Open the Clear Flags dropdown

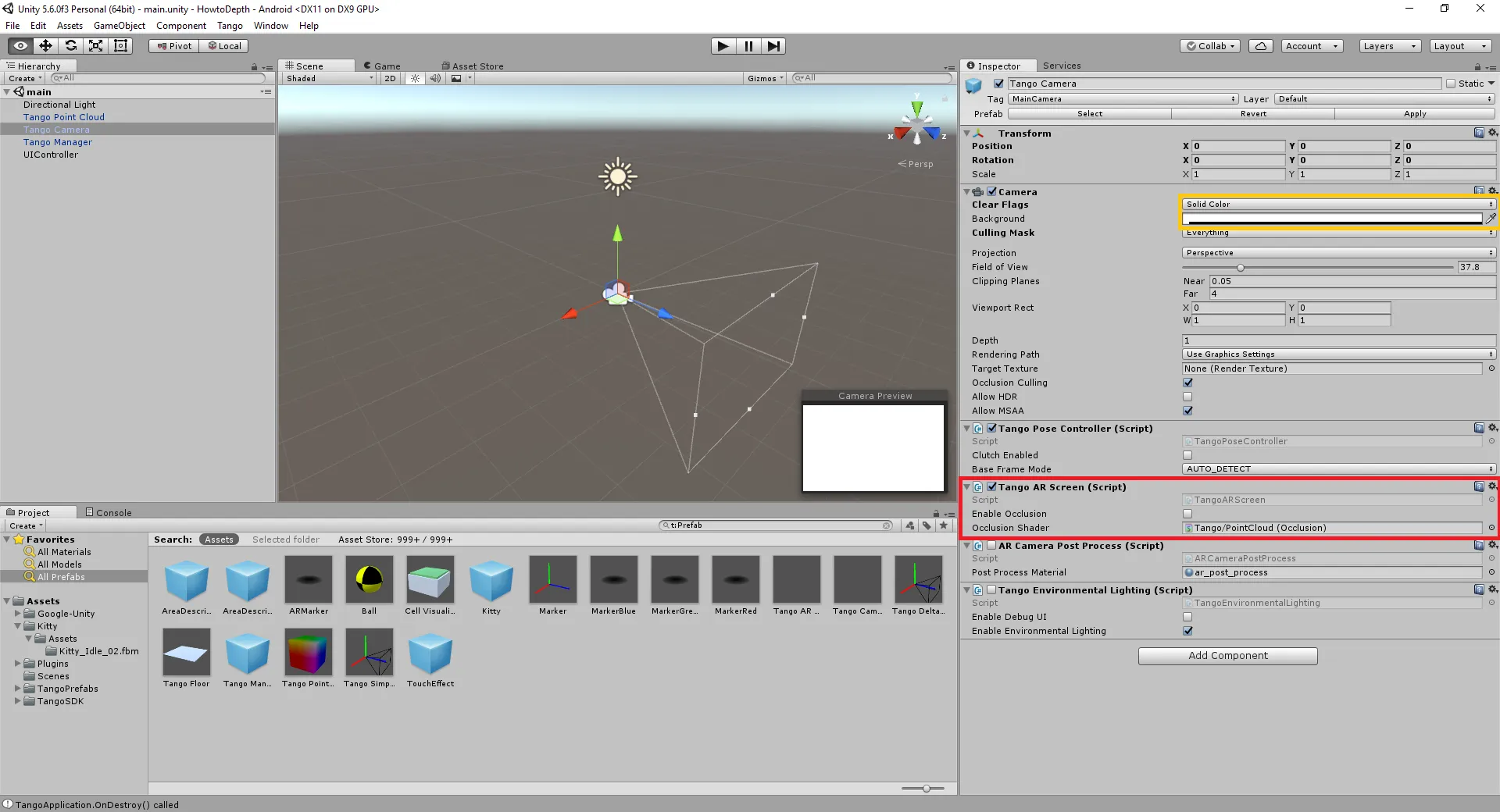[x=1339, y=205]
